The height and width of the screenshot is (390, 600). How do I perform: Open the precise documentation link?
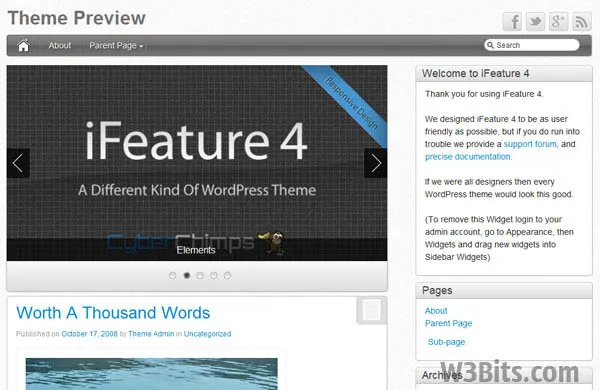(467, 157)
